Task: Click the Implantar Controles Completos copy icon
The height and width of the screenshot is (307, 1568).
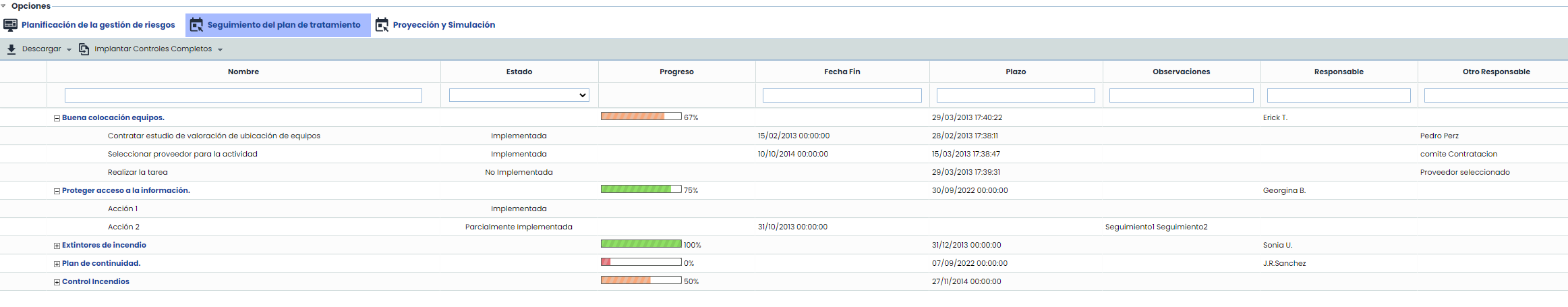Action: 84,49
